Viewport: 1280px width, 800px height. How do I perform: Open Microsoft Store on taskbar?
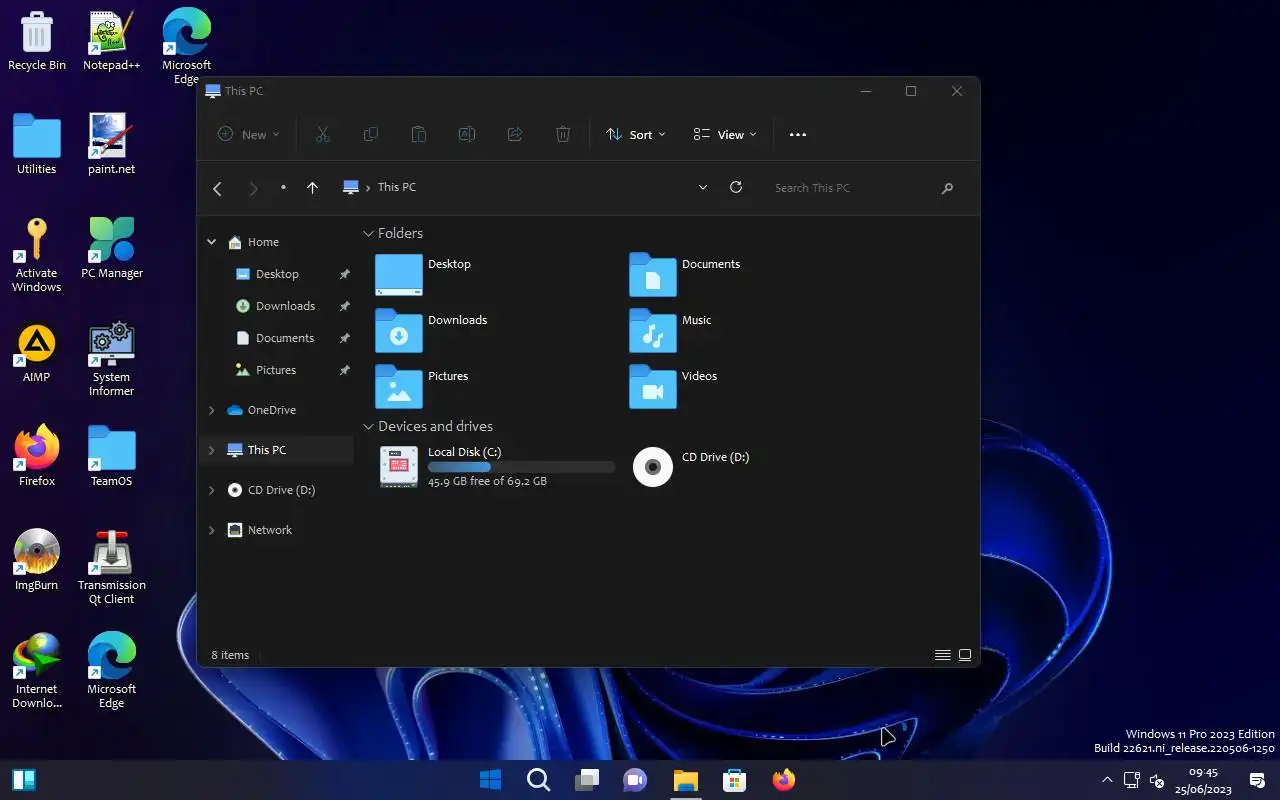[735, 780]
